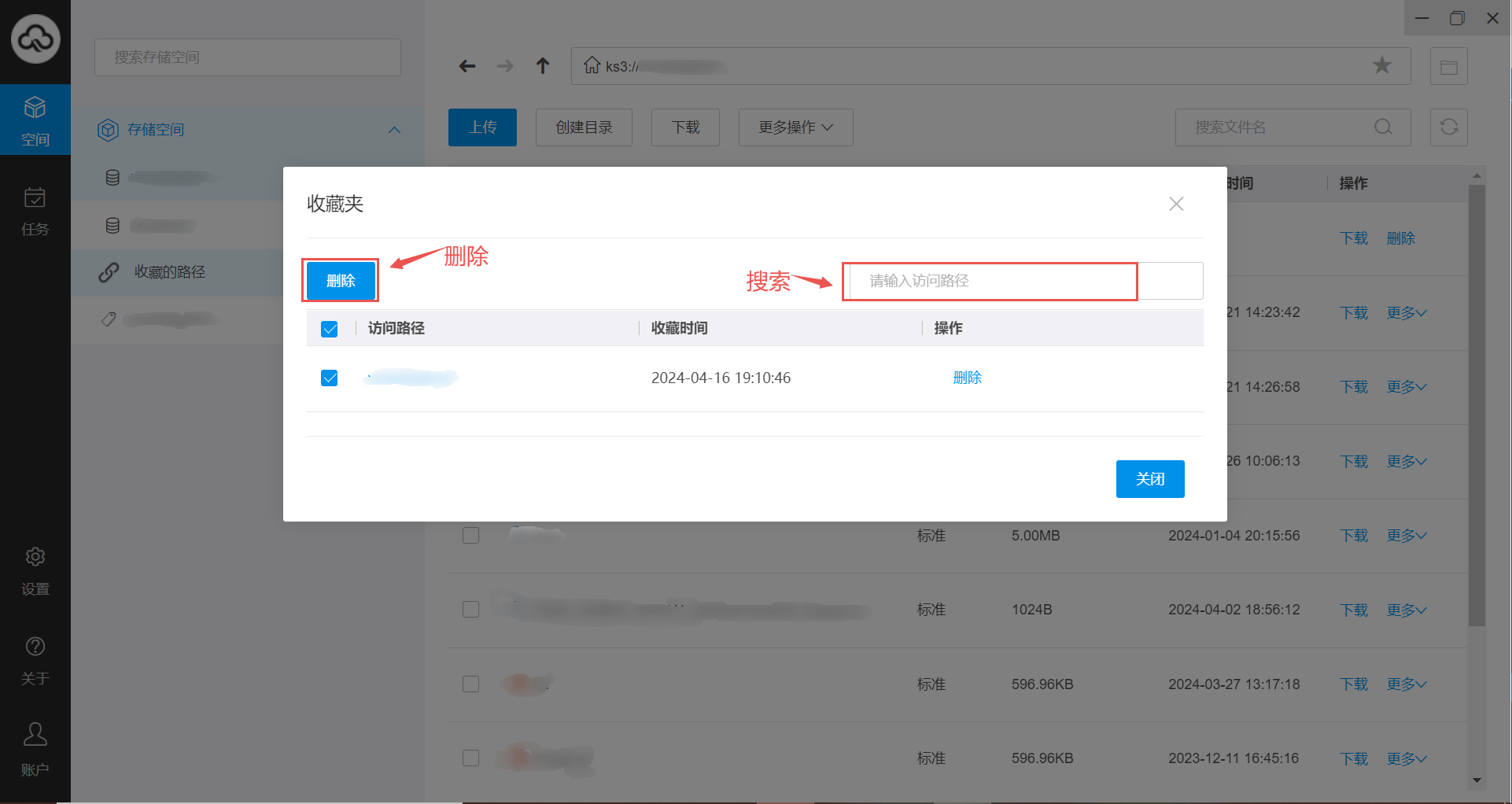Click the home icon in the path bar

pyautogui.click(x=592, y=65)
